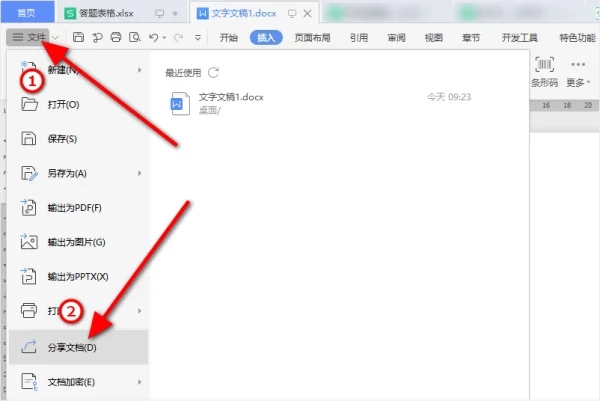Expand the arrow next to 文件
The height and width of the screenshot is (401, 600).
click(55, 37)
